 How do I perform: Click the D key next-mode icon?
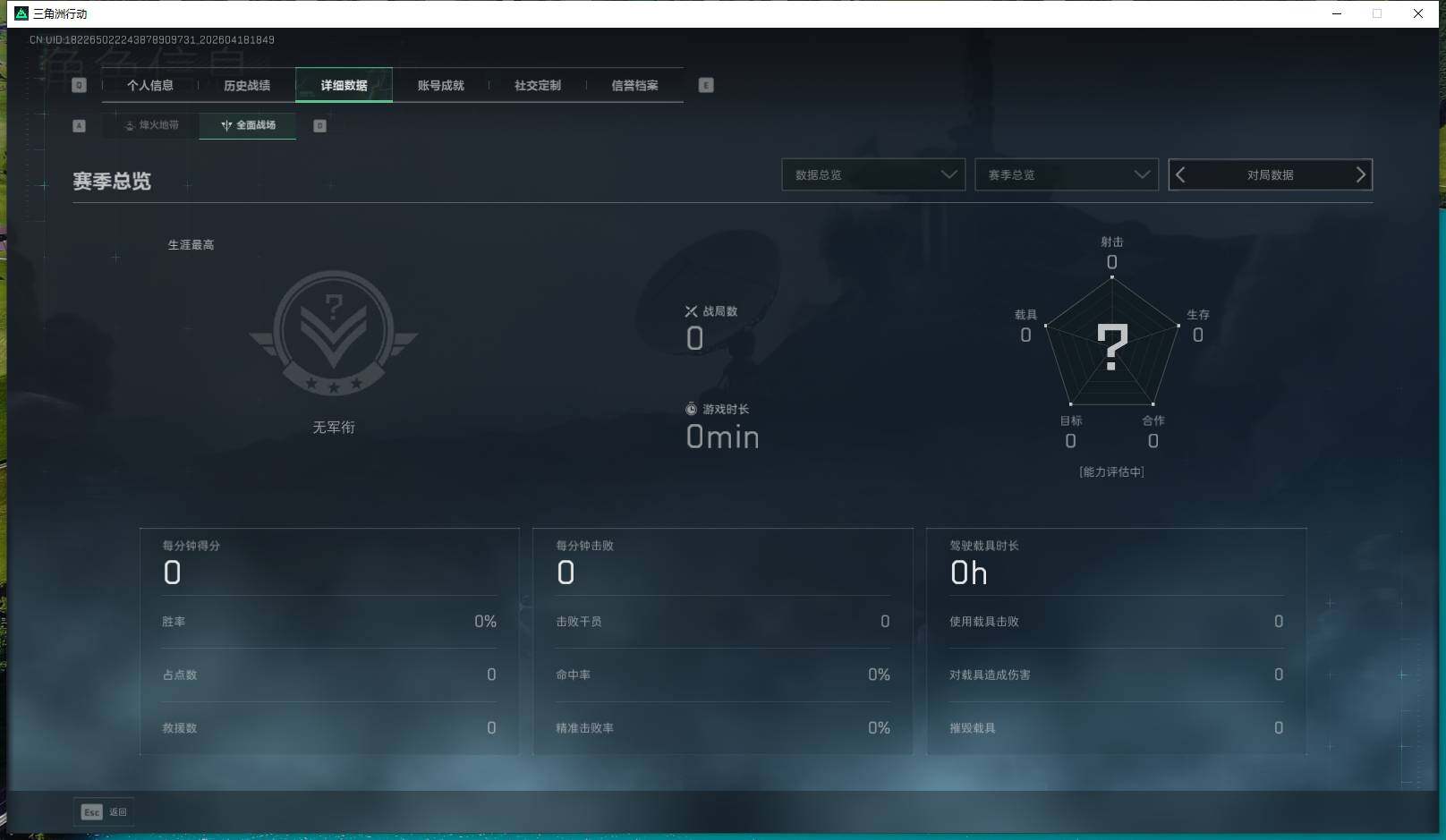[x=319, y=126]
